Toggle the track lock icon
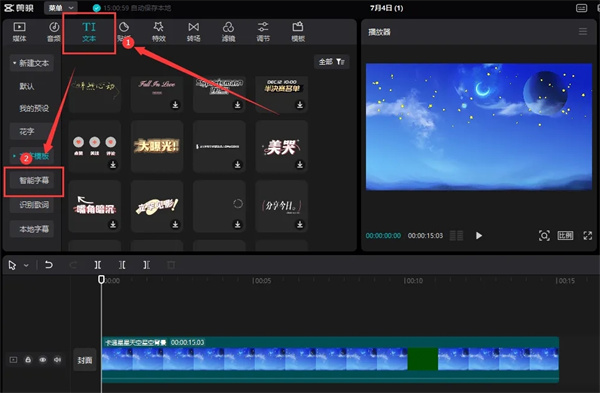Image resolution: width=600 pixels, height=393 pixels. [x=28, y=360]
